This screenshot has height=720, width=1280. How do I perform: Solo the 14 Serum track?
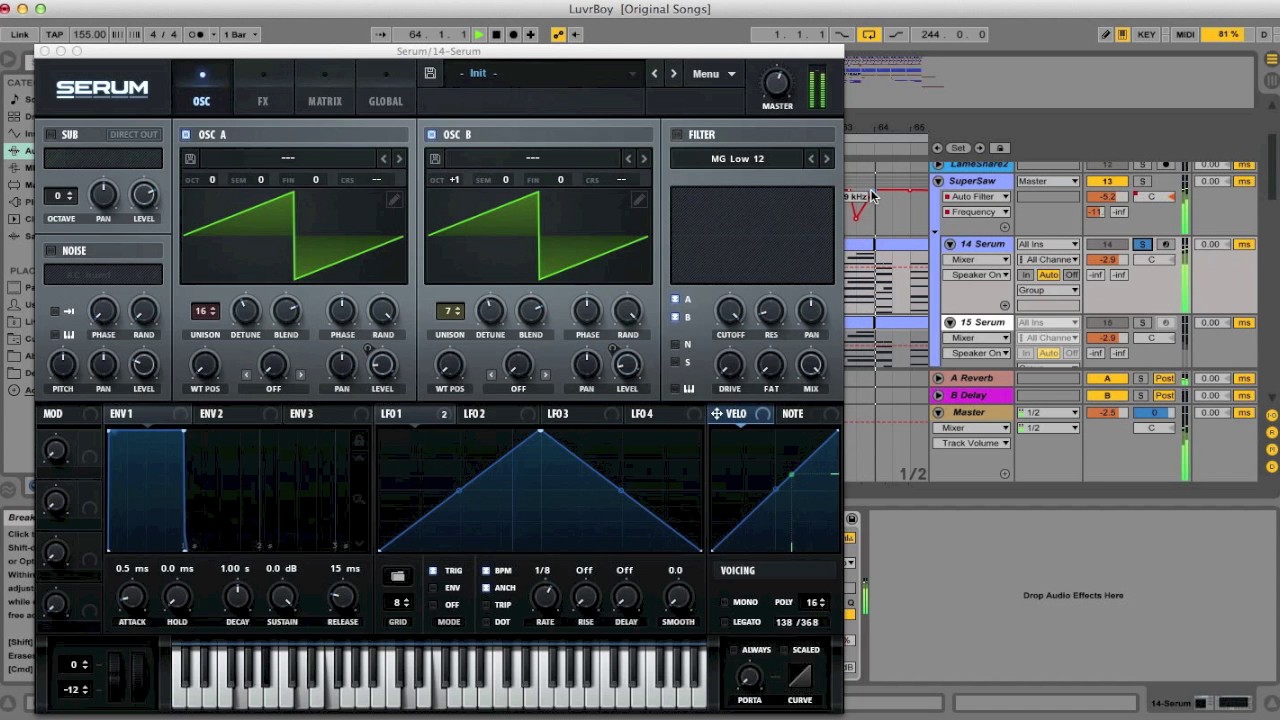coord(1142,244)
